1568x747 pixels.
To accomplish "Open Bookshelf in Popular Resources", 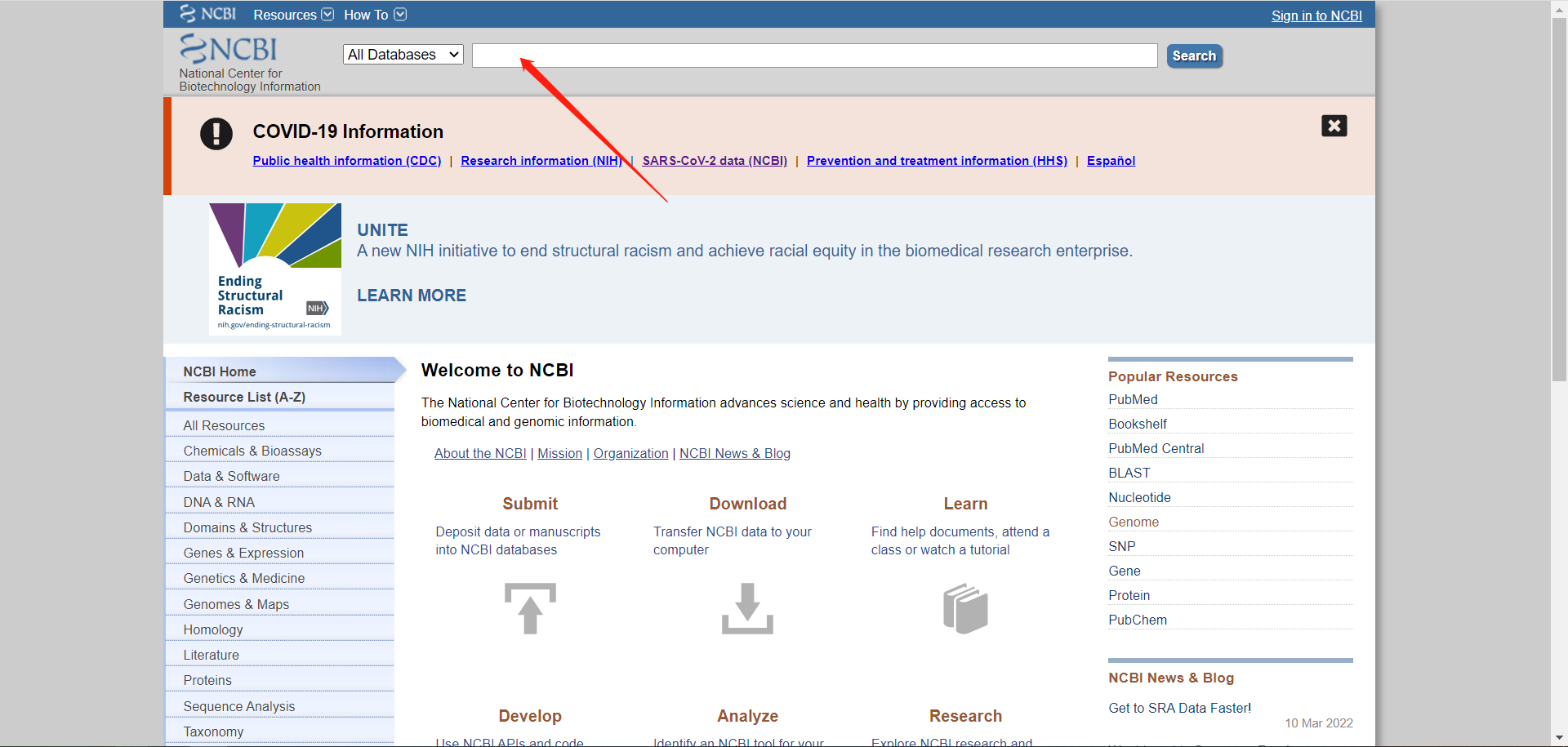I will tap(1138, 424).
